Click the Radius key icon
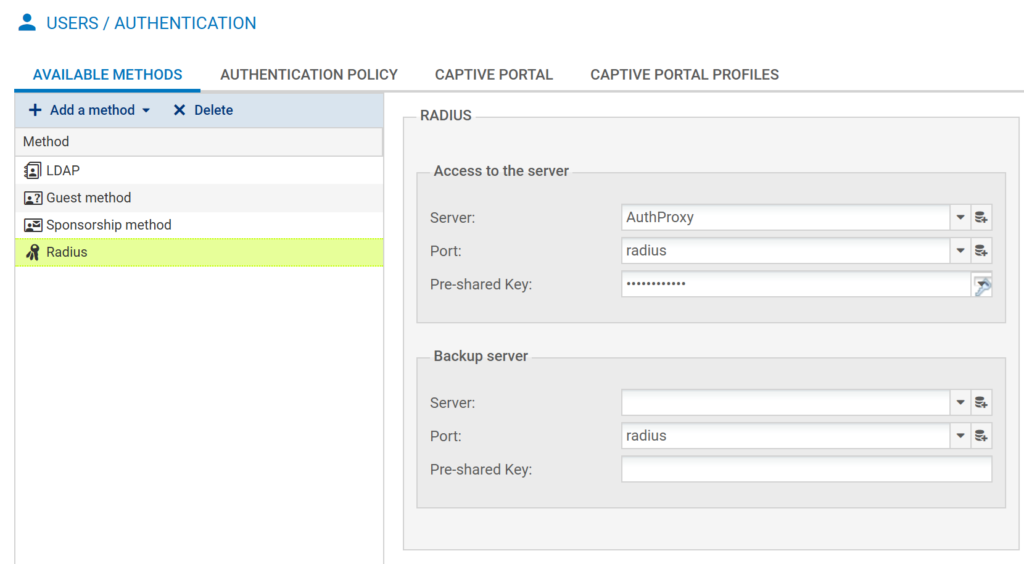Viewport: 1024px width, 564px height. [33, 252]
